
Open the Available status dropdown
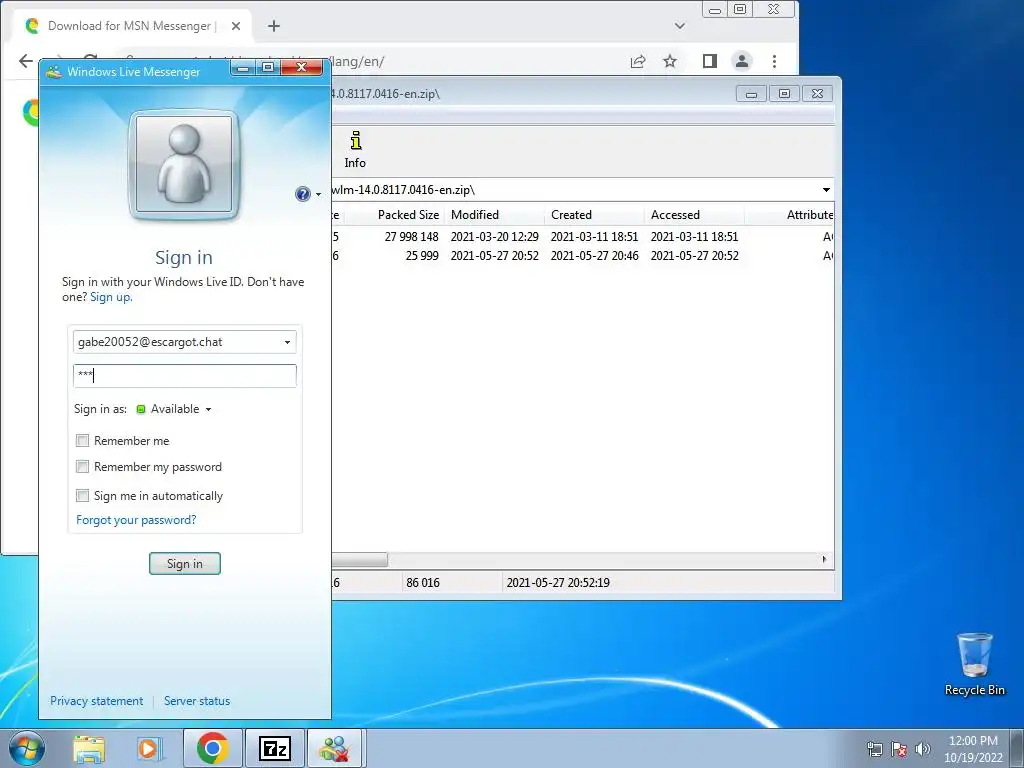click(x=174, y=409)
